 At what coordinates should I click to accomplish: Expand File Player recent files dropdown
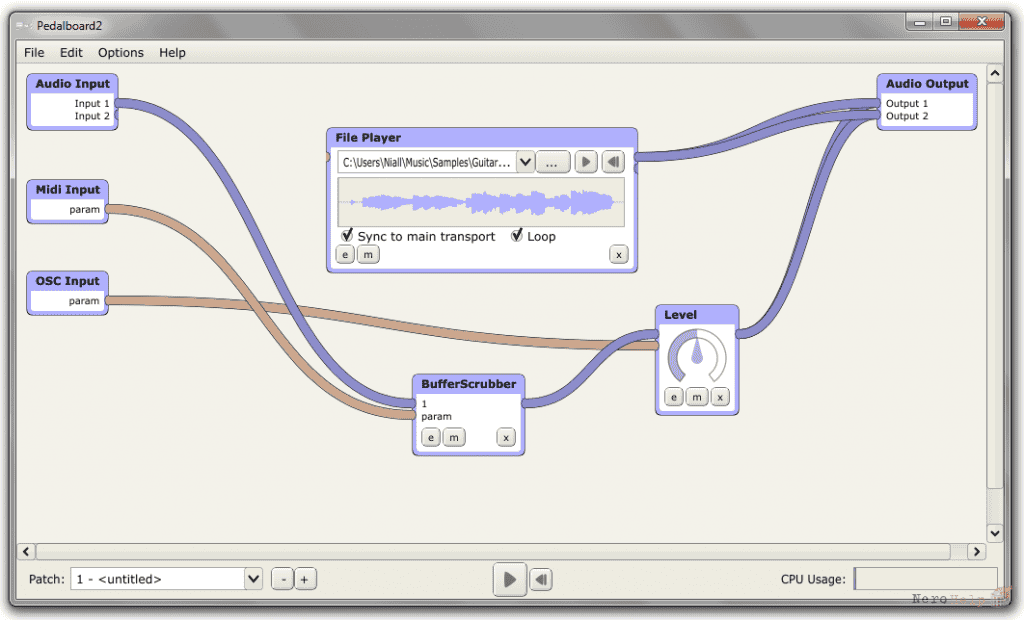coord(525,162)
